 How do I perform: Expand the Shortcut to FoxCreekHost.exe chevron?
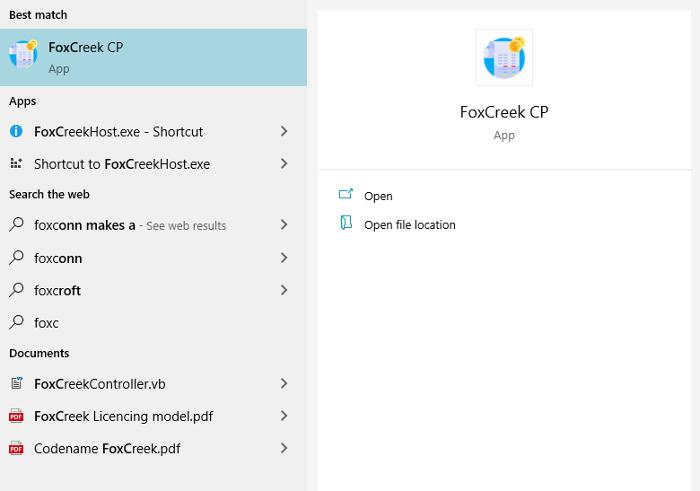click(x=284, y=163)
